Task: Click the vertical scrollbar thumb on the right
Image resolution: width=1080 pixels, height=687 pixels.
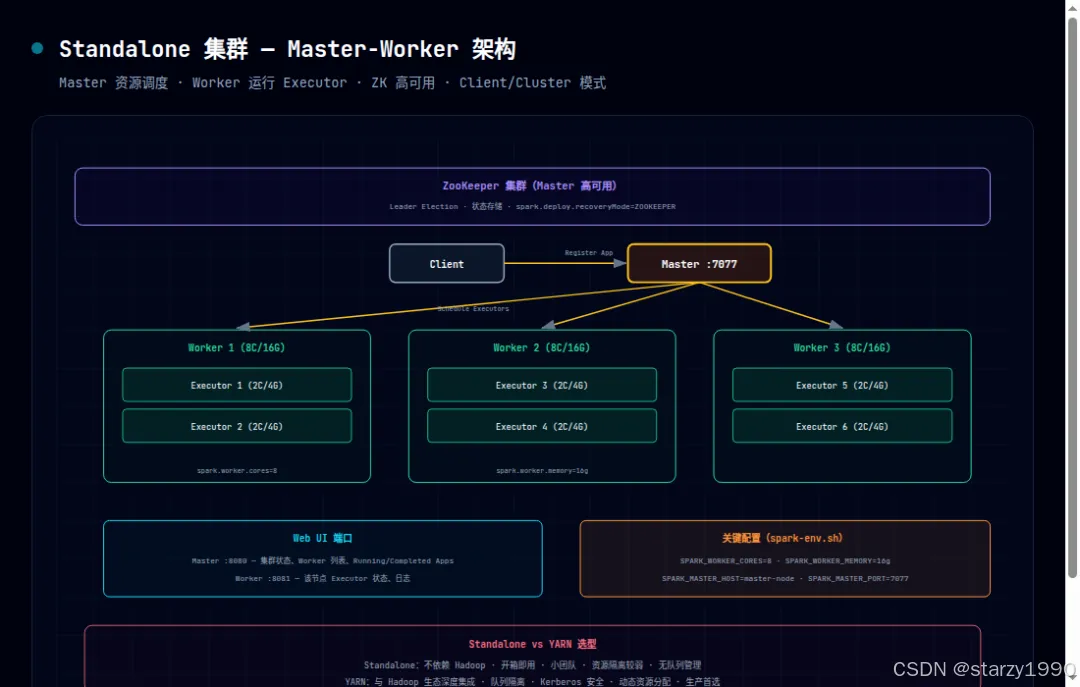Action: [x=1072, y=296]
